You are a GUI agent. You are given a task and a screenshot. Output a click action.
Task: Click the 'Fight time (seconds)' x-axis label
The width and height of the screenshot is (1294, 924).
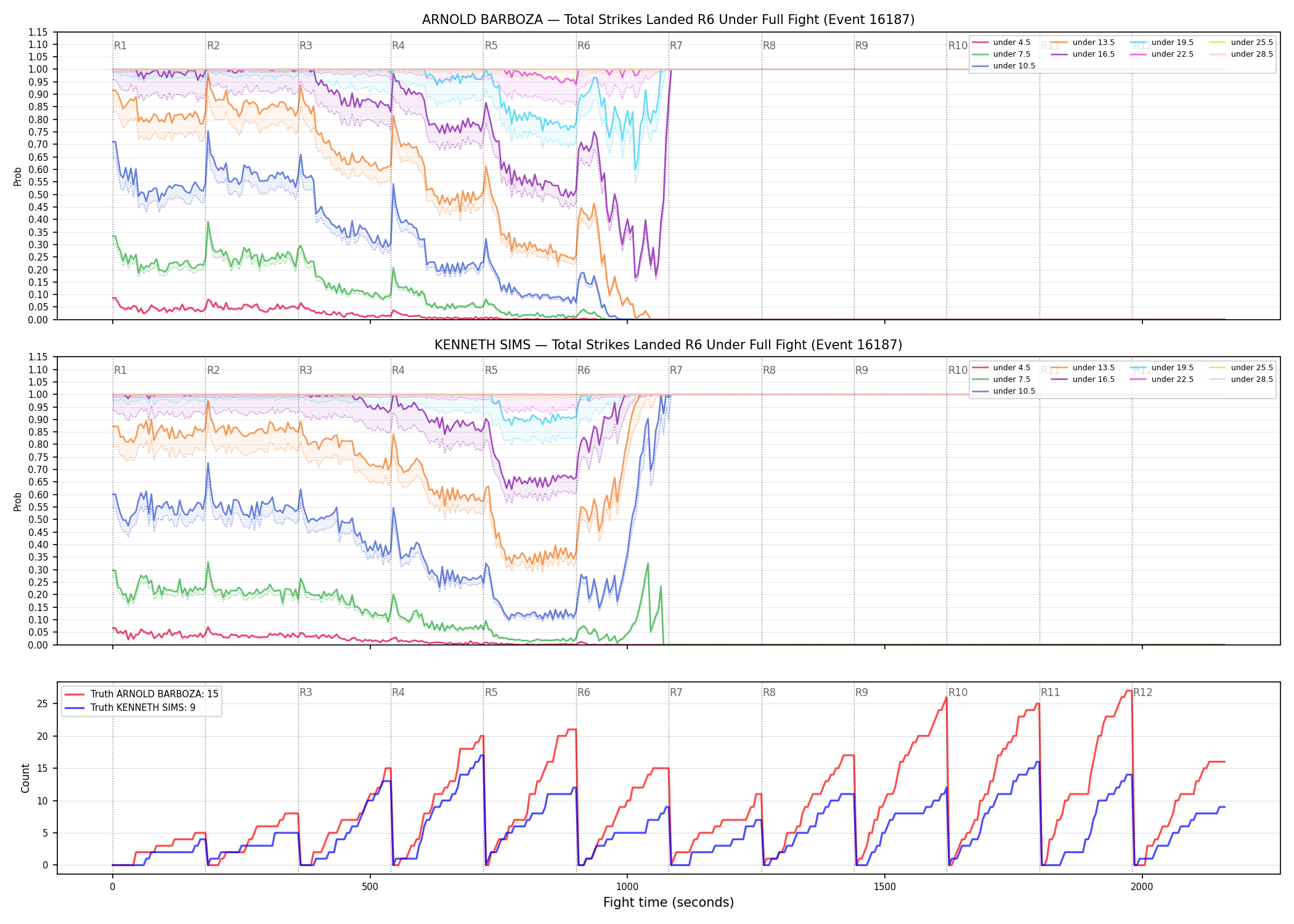tap(669, 902)
